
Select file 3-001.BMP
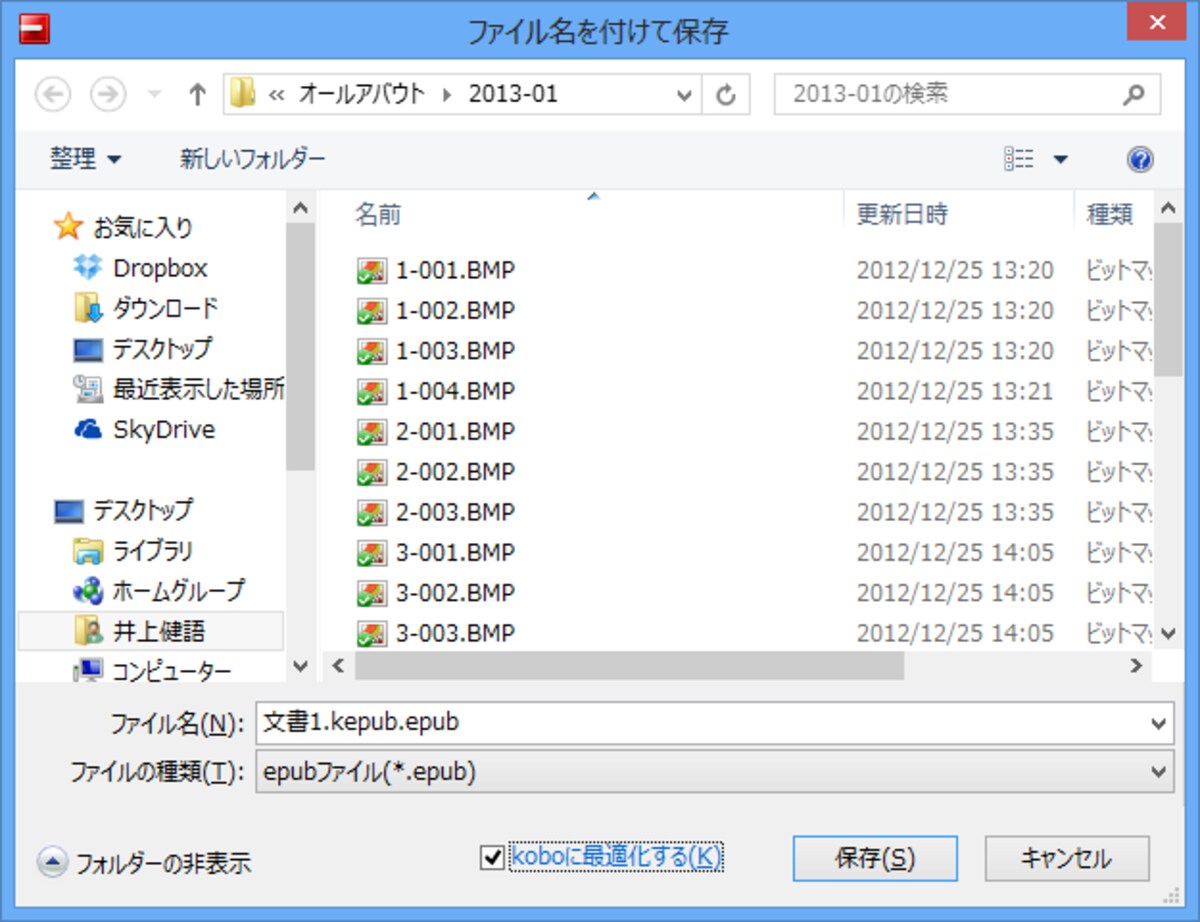456,553
